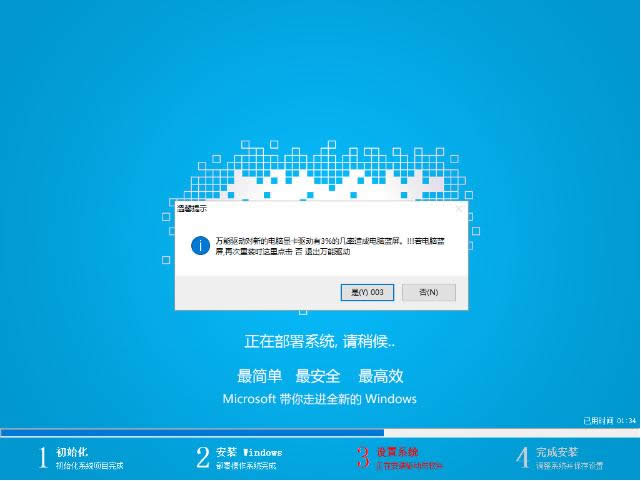The image size is (641, 481).
Task: Click the 是(Y) button in the dialog
Action: pyautogui.click(x=367, y=292)
